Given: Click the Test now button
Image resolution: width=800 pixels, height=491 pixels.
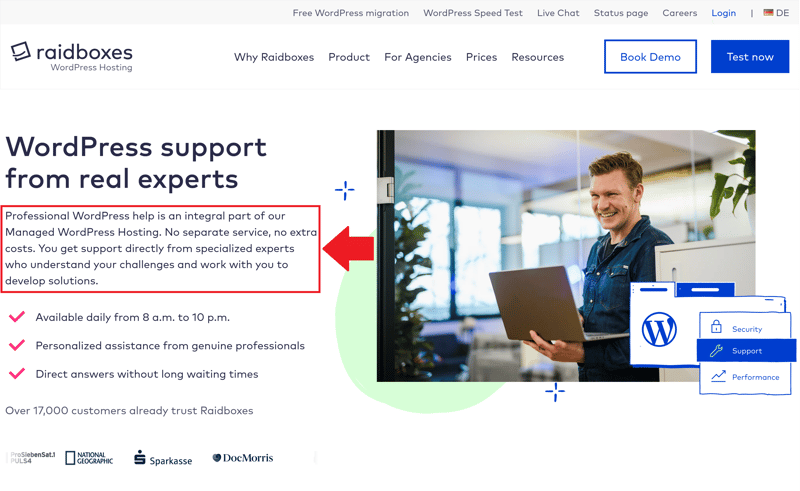Looking at the screenshot, I should coord(750,57).
